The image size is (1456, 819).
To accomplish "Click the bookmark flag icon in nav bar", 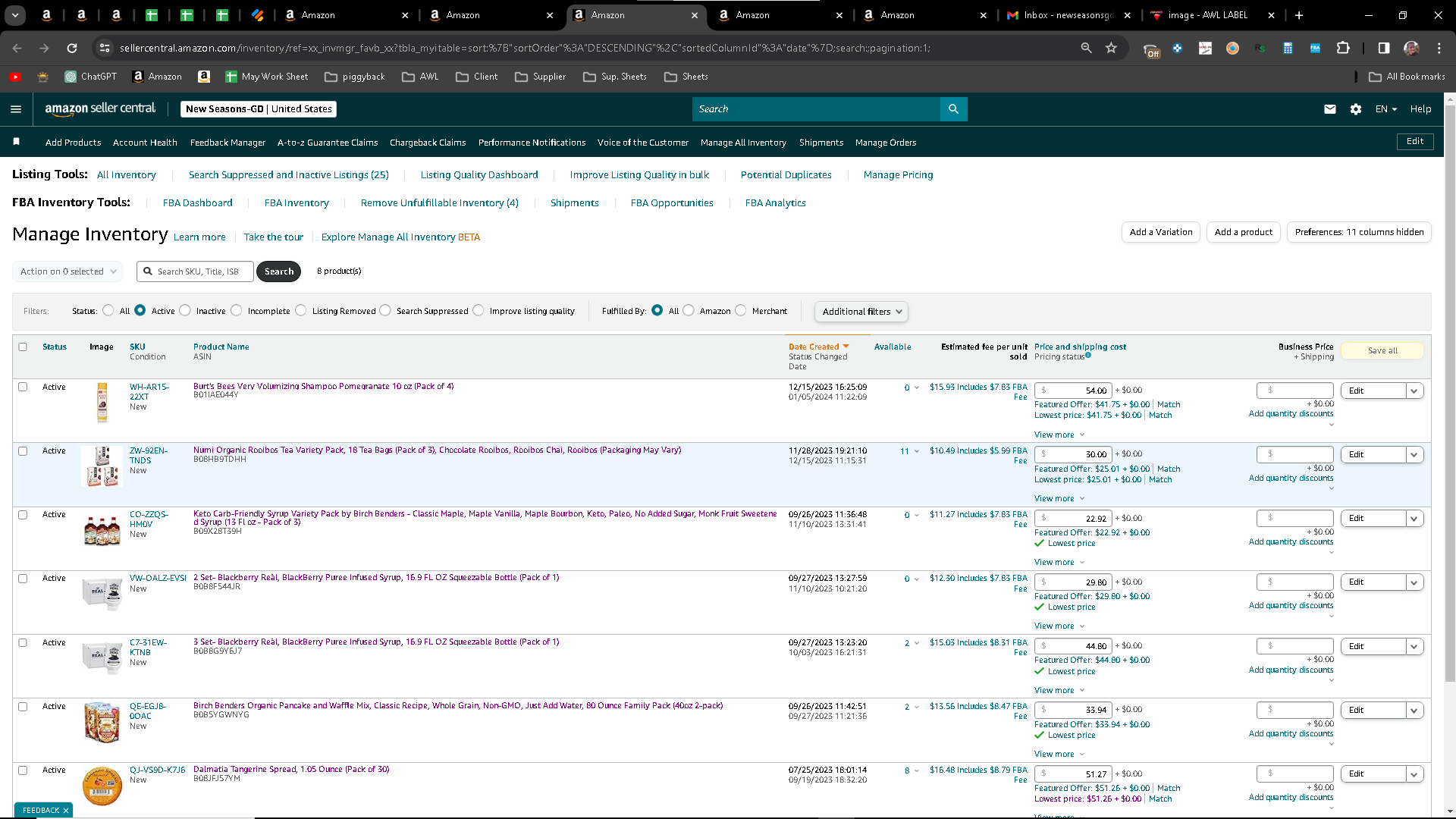I will 16,142.
